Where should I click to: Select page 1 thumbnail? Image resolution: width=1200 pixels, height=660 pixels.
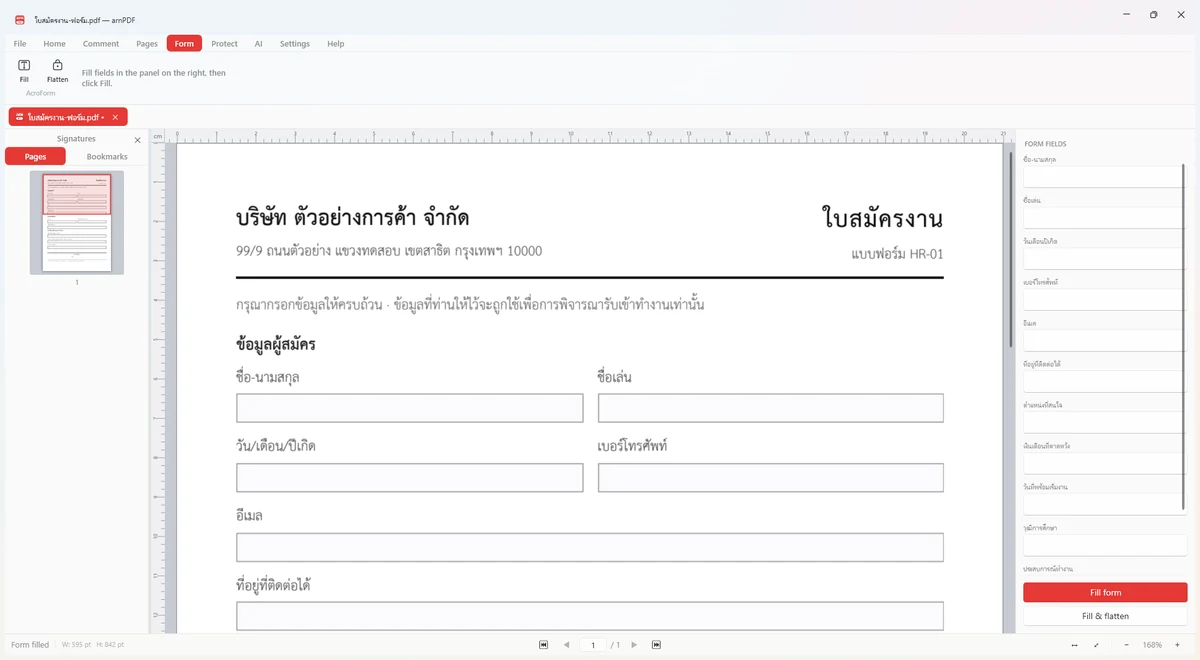click(77, 222)
